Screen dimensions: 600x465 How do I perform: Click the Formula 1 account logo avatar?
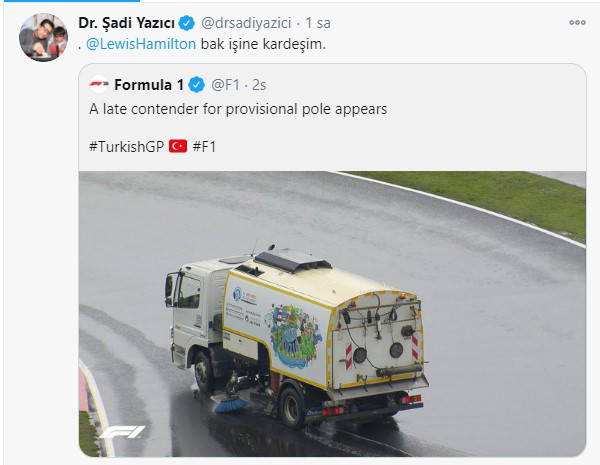point(98,84)
